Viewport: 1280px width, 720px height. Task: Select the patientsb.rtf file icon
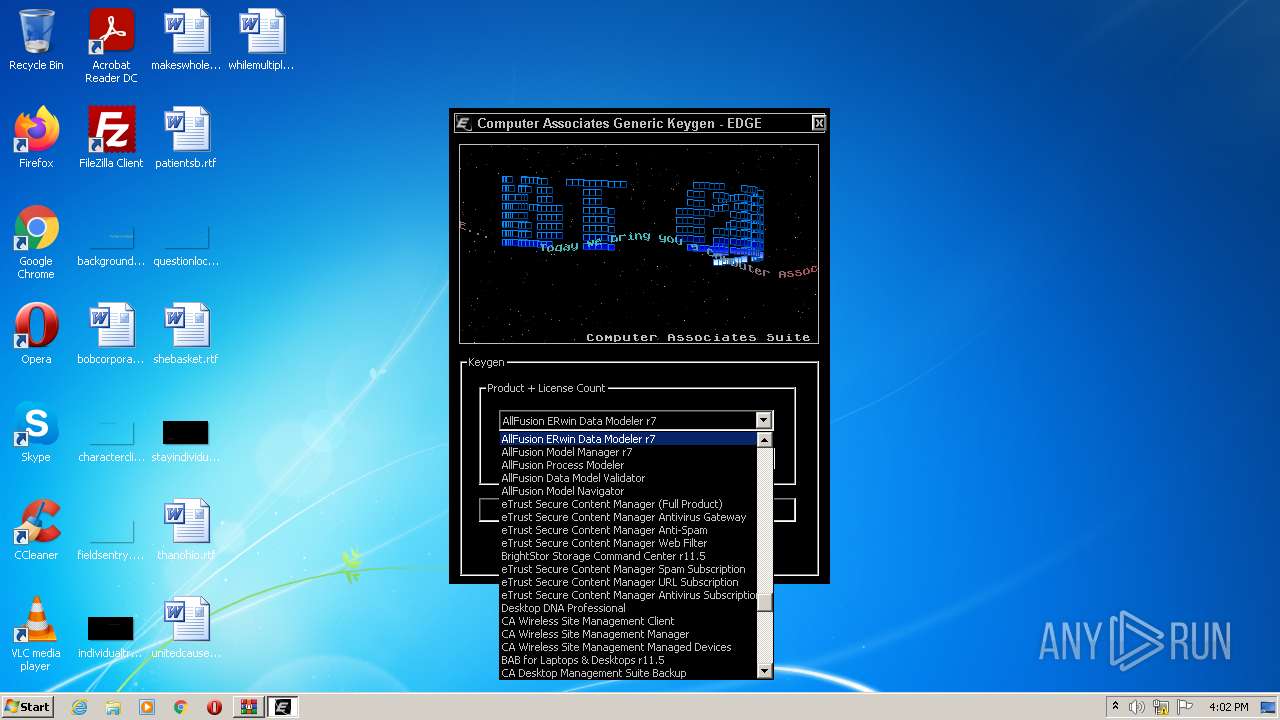click(x=186, y=138)
